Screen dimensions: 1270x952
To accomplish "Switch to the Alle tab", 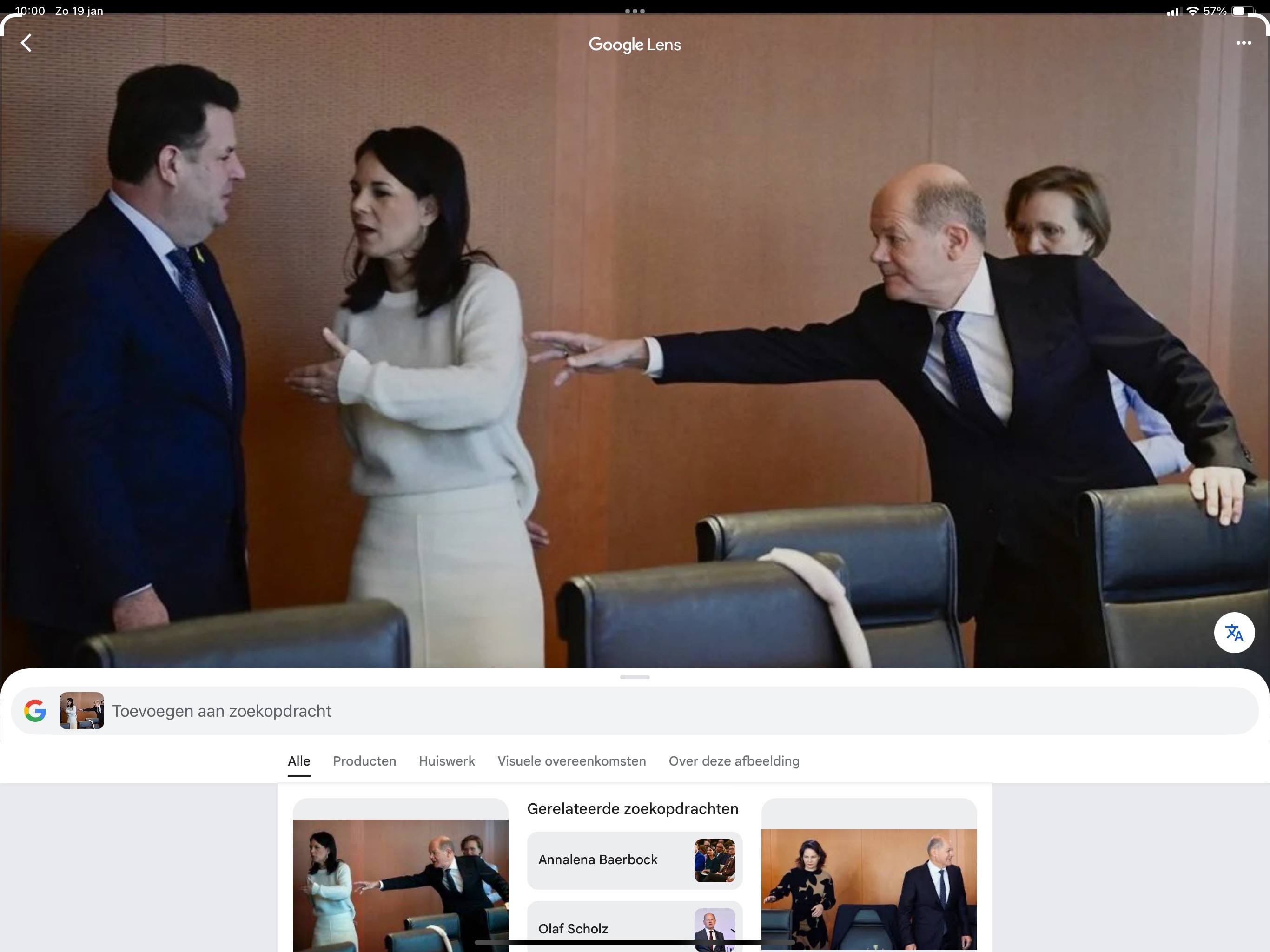I will (298, 761).
